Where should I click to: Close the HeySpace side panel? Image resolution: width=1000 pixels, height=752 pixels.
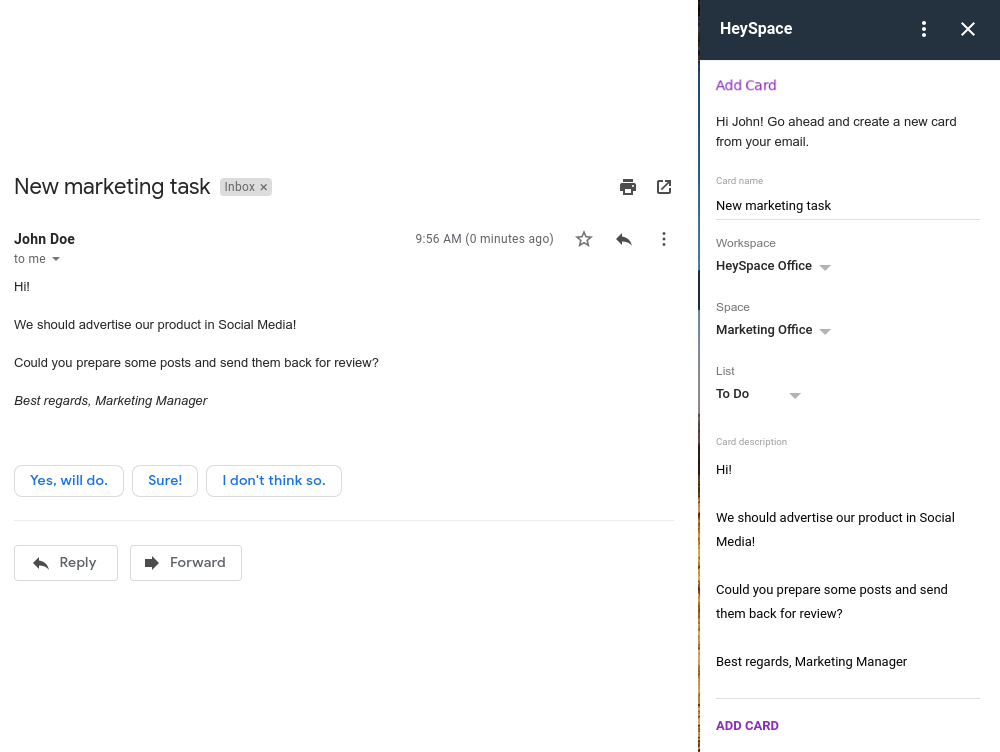(x=967, y=29)
